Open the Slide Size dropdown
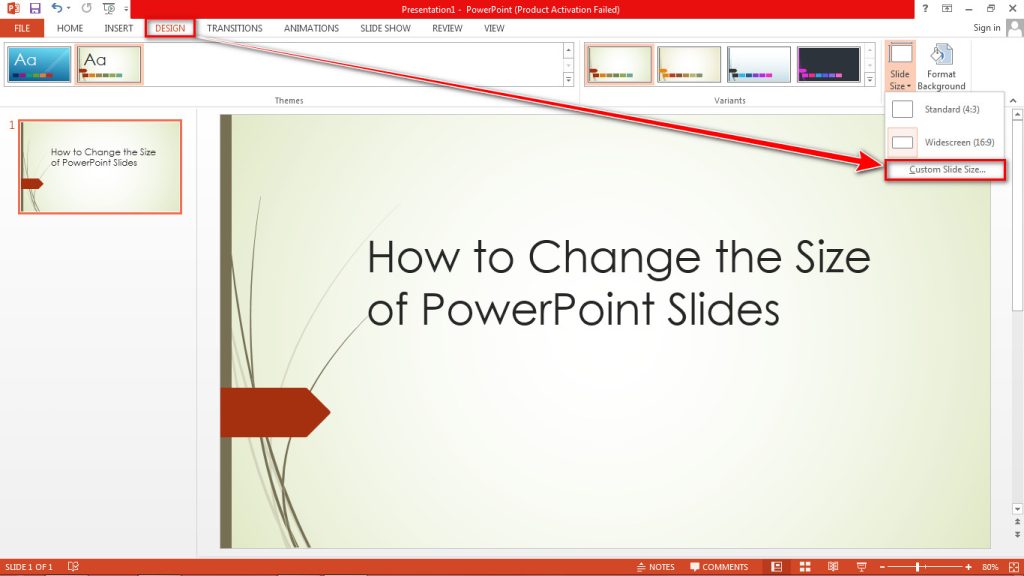The image size is (1024, 576). pyautogui.click(x=899, y=62)
